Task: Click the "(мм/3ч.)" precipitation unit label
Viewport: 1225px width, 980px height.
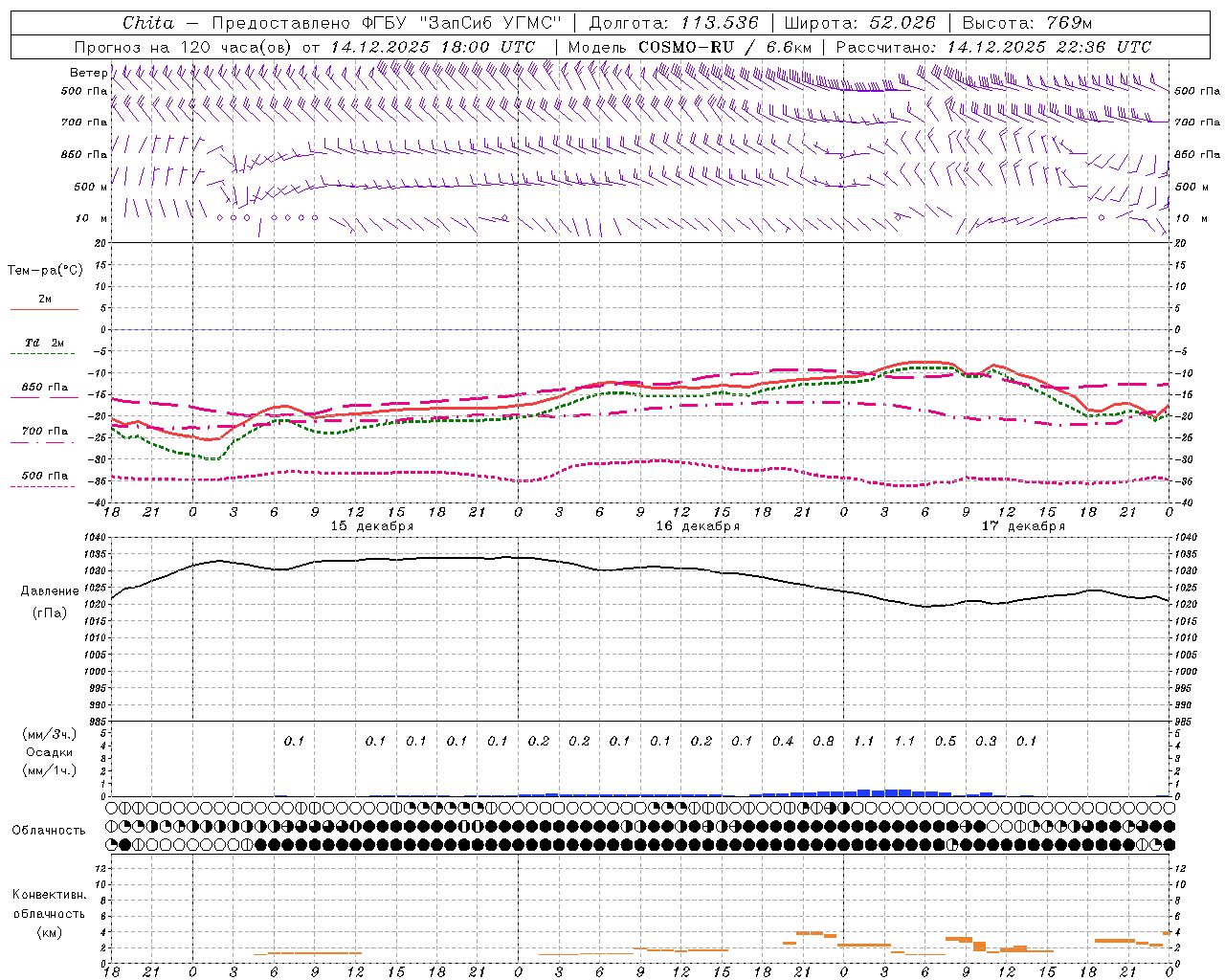Action: point(50,734)
